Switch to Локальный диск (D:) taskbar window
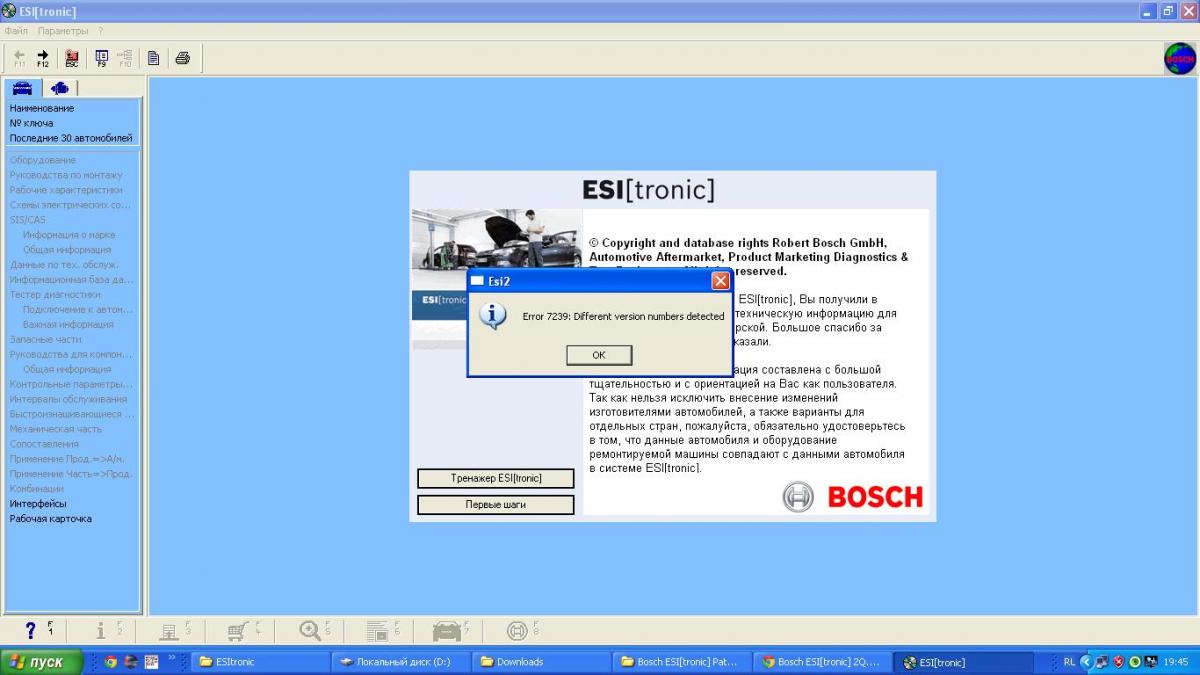1200x675 pixels. (399, 662)
